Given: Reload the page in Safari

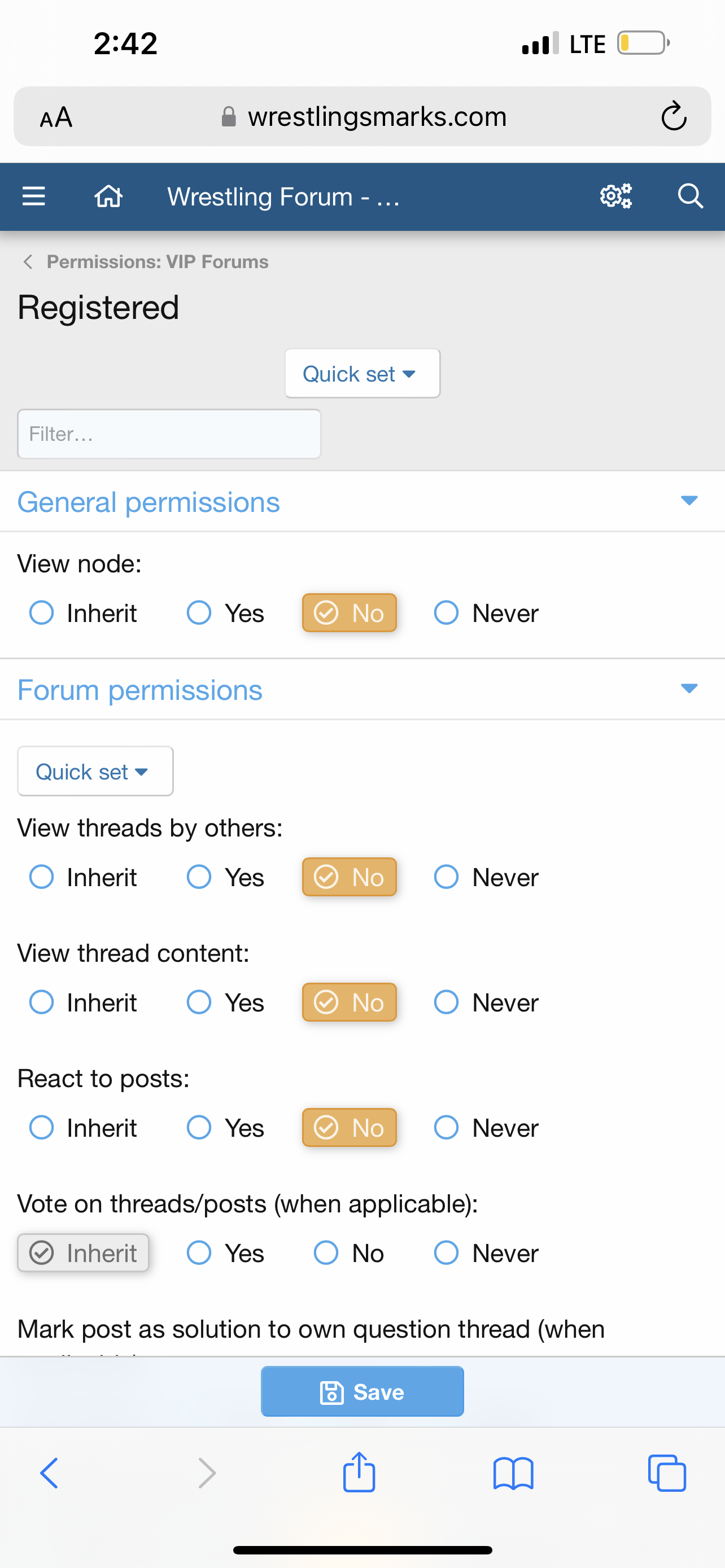Looking at the screenshot, I should [x=673, y=116].
